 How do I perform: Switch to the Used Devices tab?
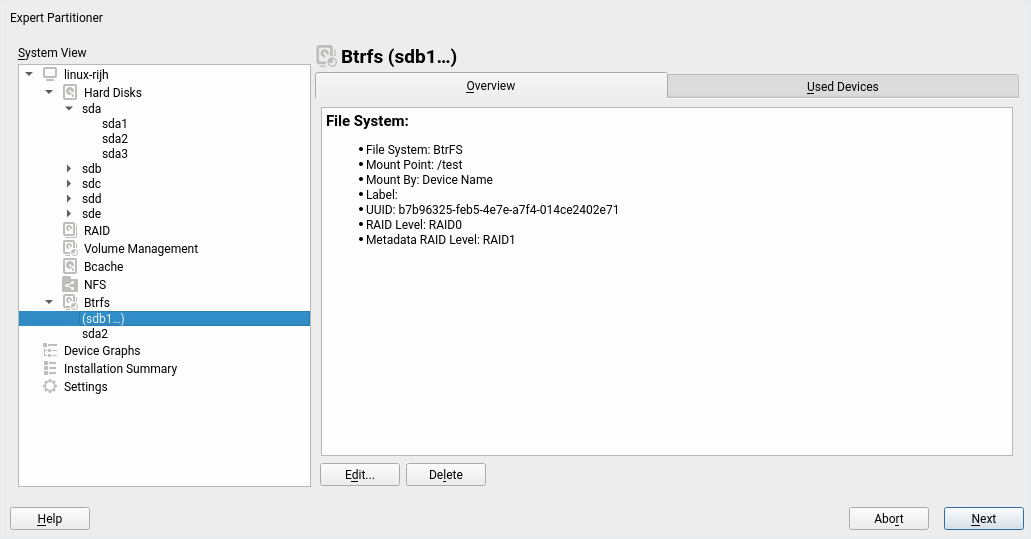tap(842, 86)
